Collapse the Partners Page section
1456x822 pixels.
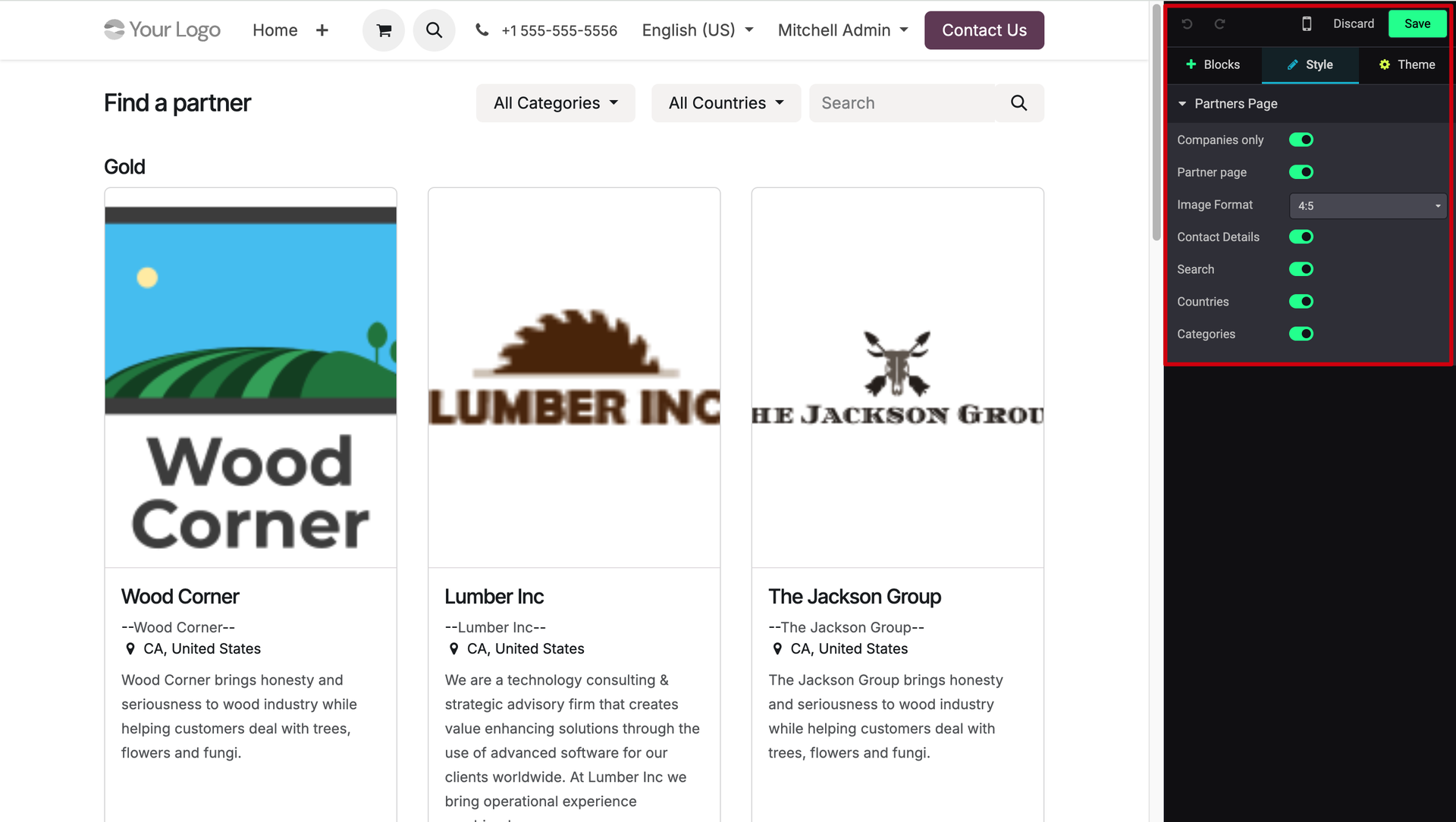pos(1182,104)
